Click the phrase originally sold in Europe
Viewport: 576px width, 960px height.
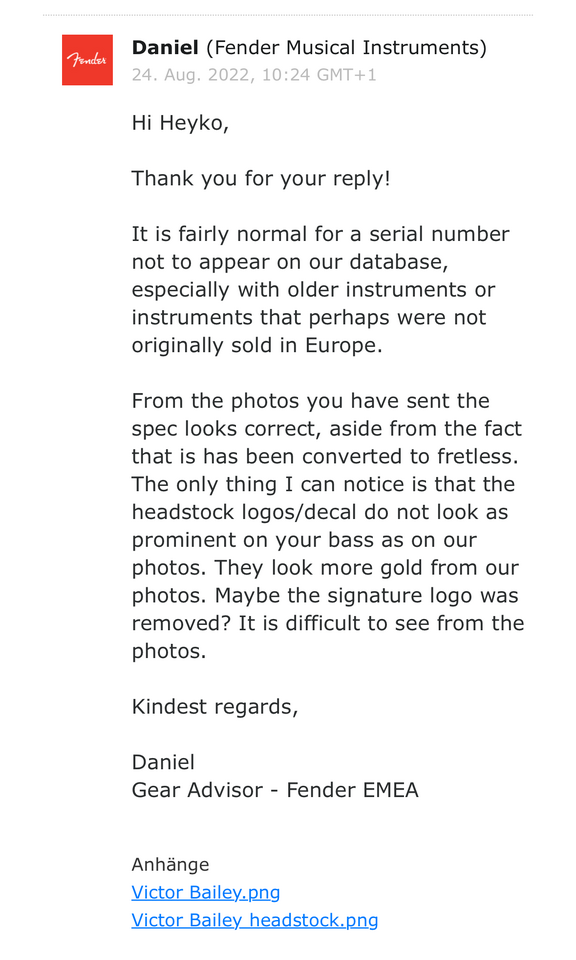tap(257, 345)
